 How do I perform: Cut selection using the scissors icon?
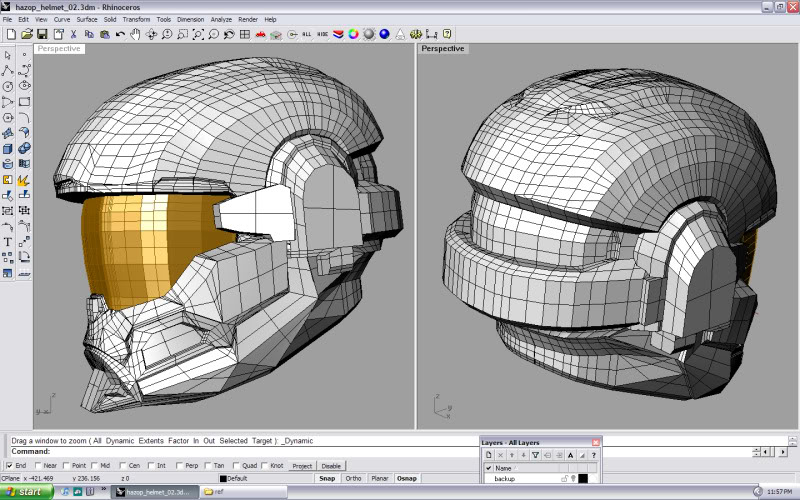[x=73, y=34]
